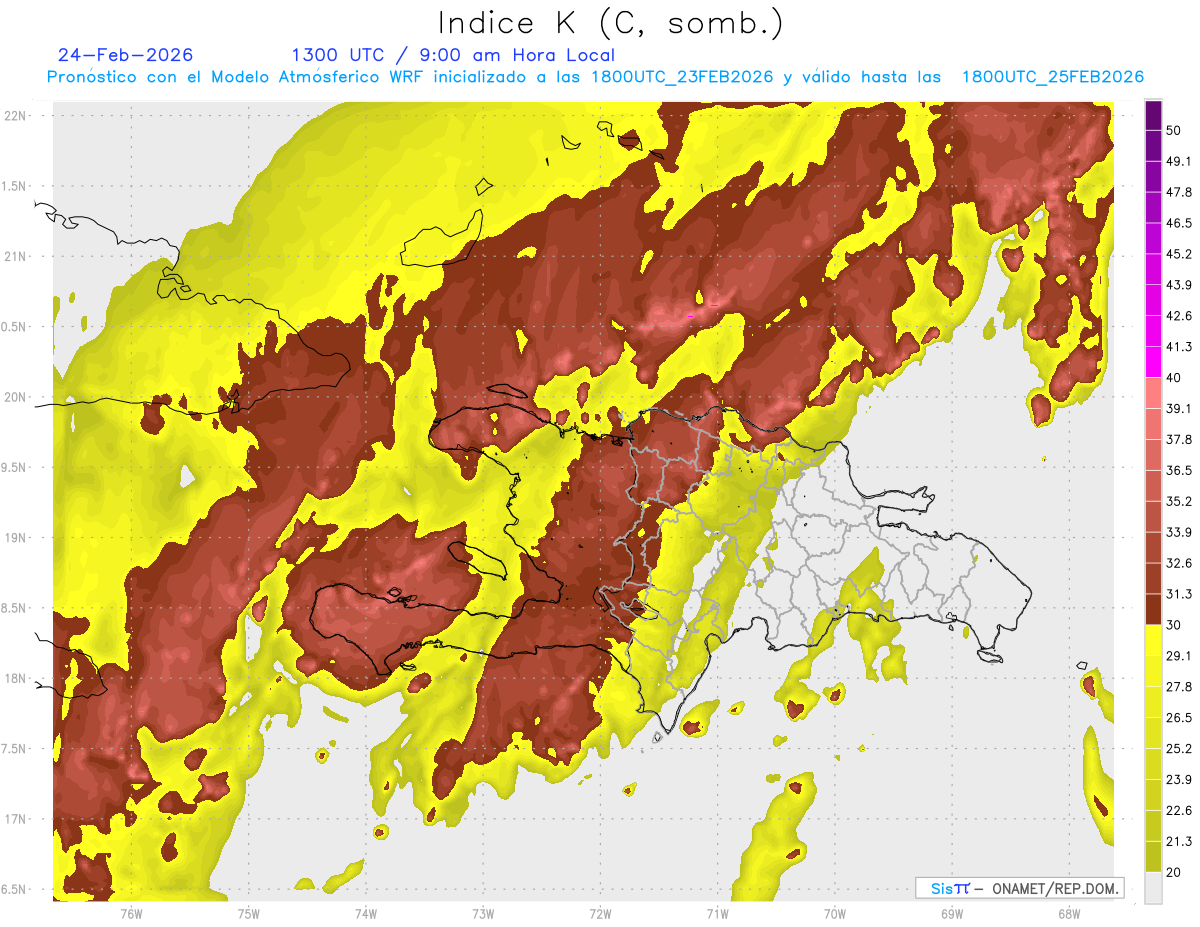
Task: Click the "37.8" colorbar value
Action: click(1179, 439)
